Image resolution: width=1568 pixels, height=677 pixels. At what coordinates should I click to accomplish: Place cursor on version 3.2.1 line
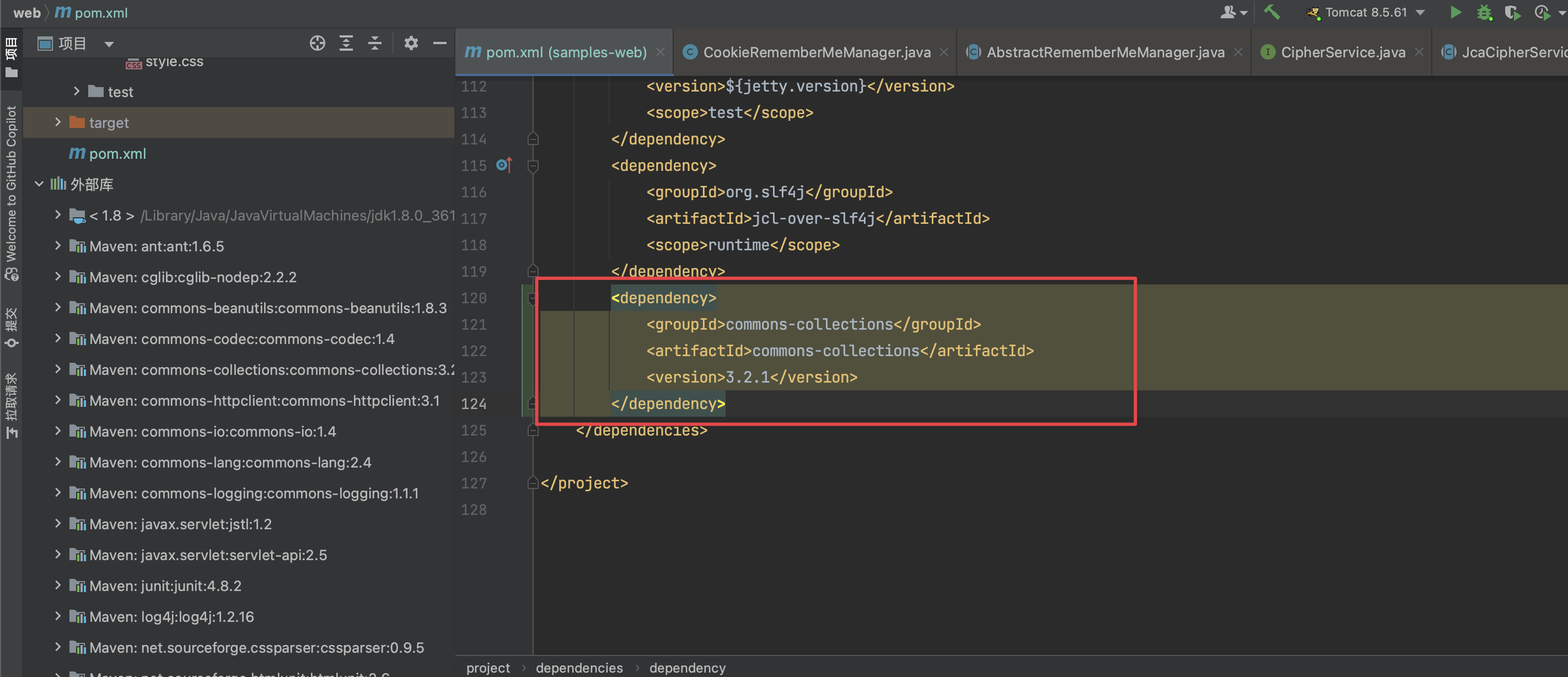[751, 378]
